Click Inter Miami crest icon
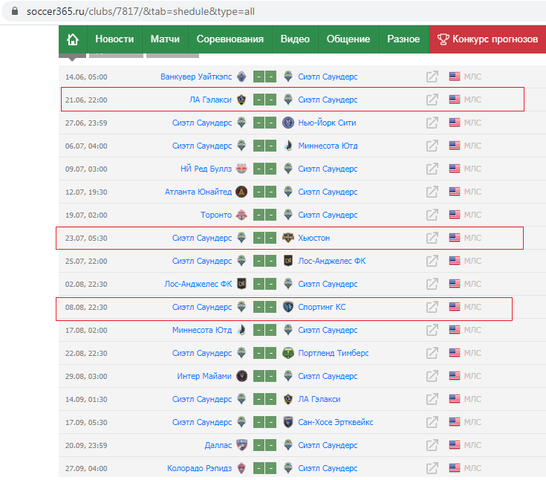546x480 pixels. 242,376
